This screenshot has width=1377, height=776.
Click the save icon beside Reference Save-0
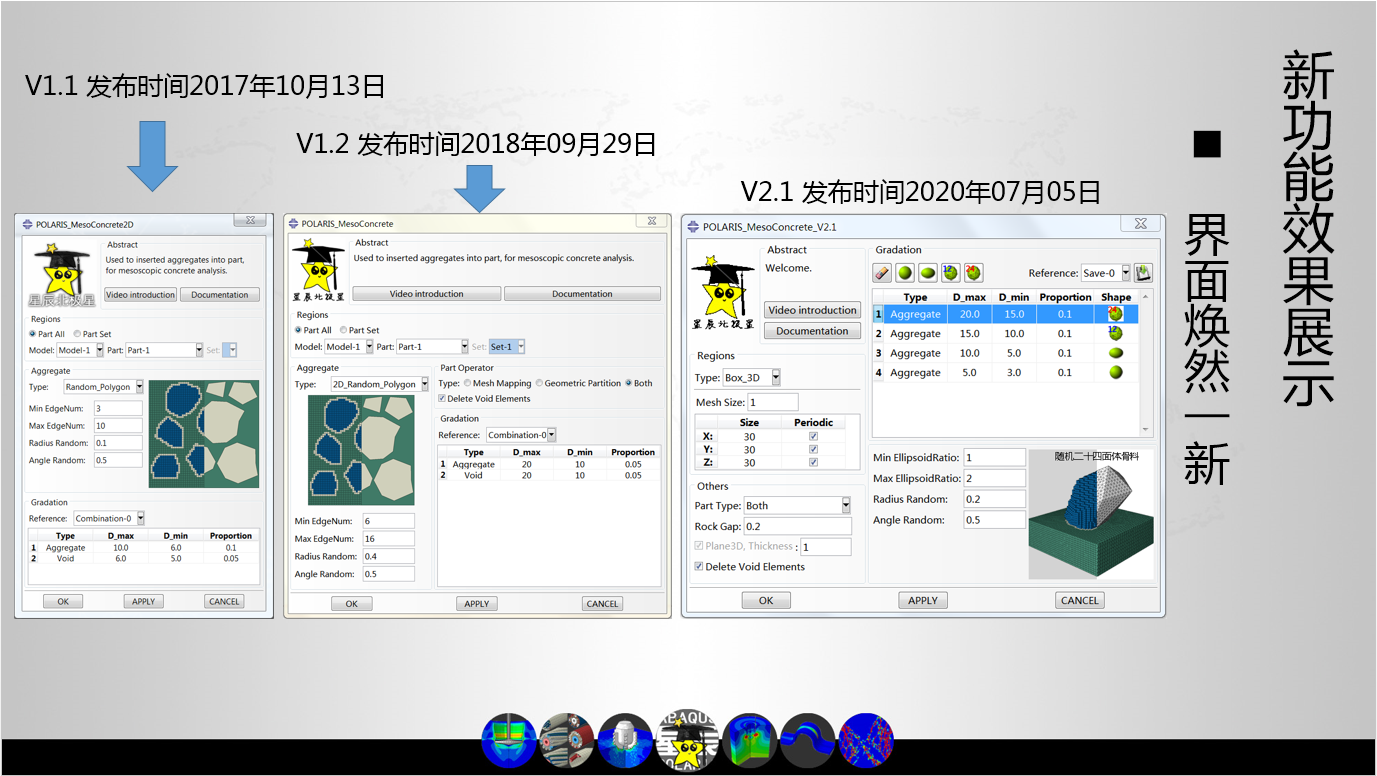[x=1143, y=272]
